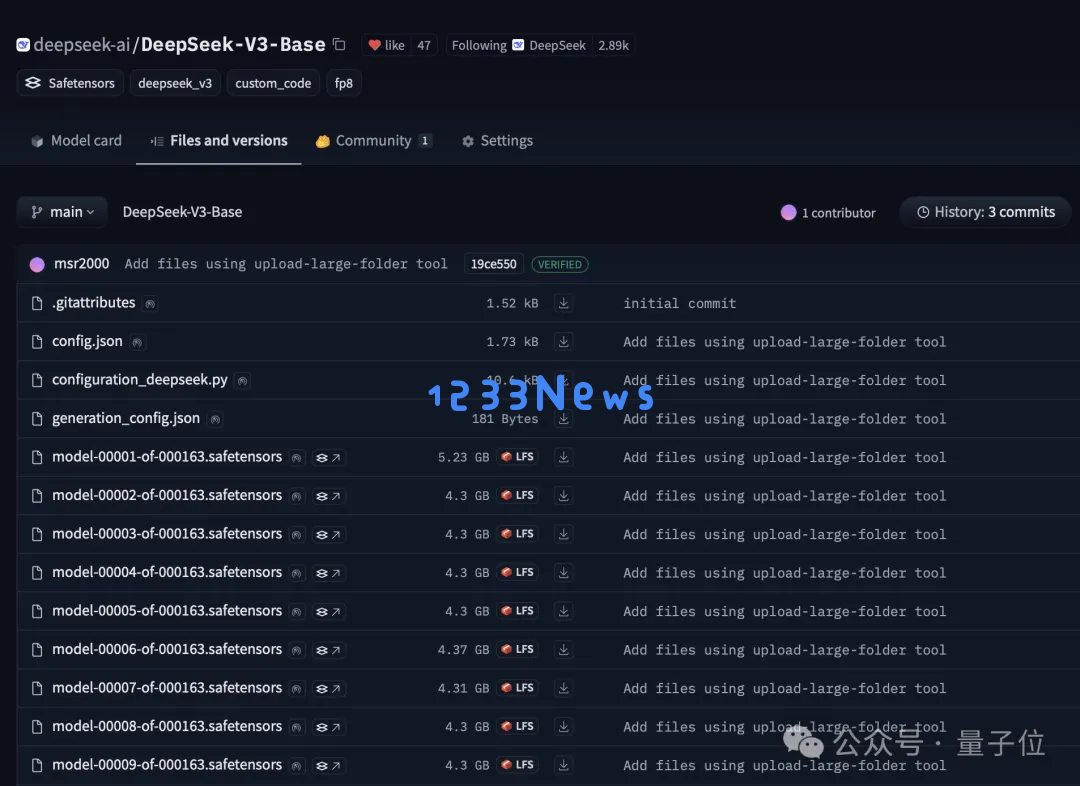The height and width of the screenshot is (786, 1080).
Task: Switch to the Model card tab
Action: [76, 141]
